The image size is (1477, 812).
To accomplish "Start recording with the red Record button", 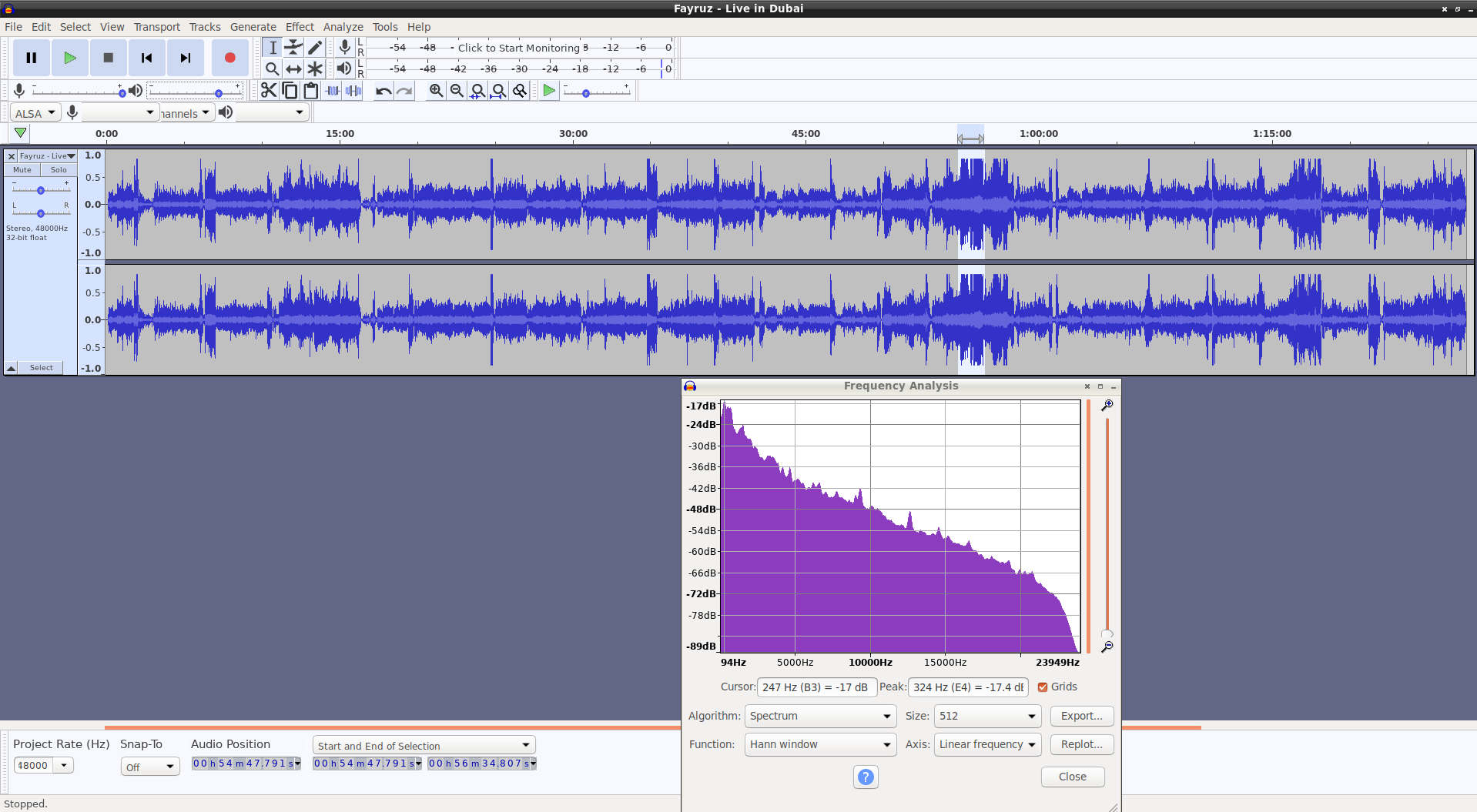I will point(229,58).
